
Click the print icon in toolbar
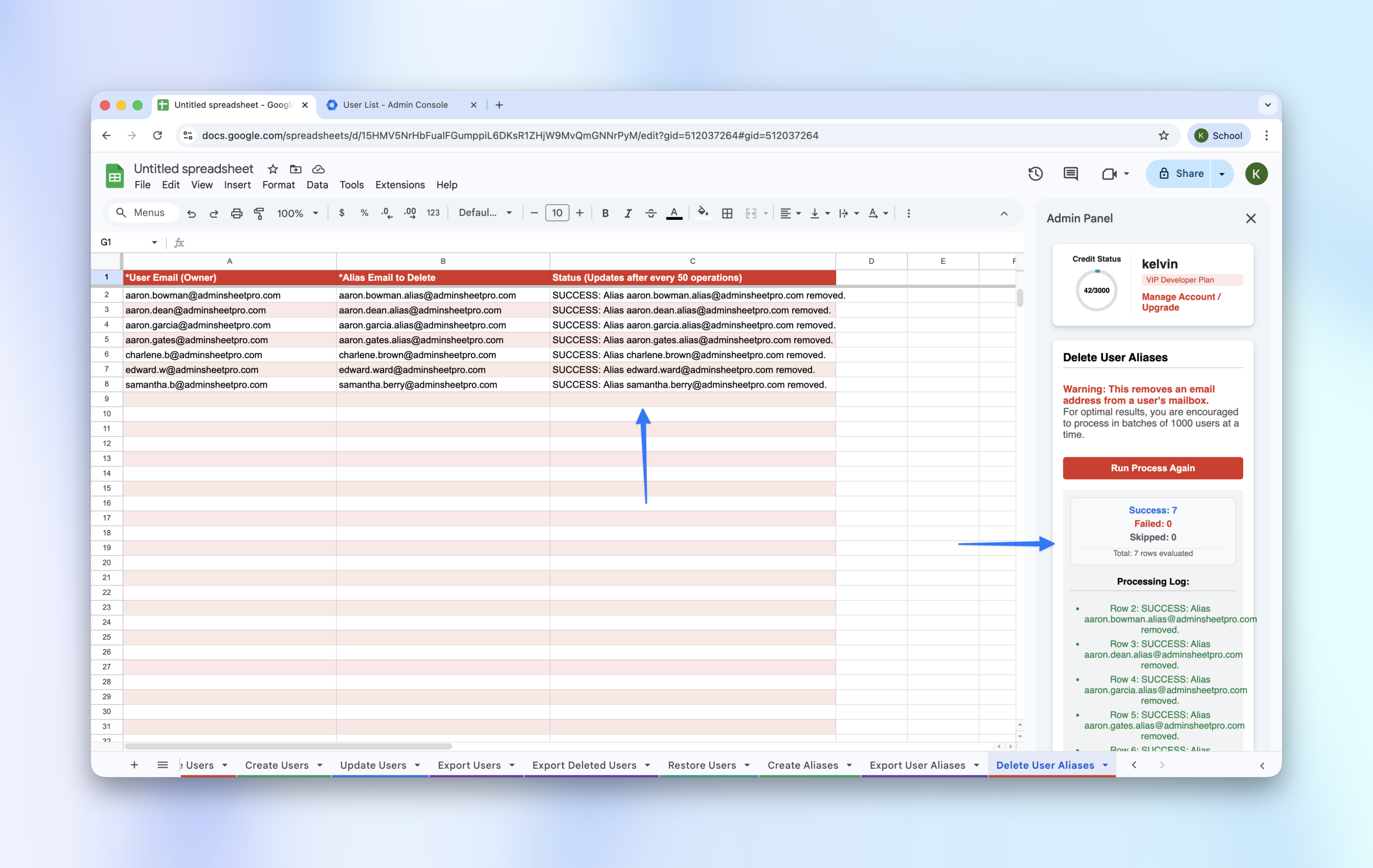click(x=236, y=213)
